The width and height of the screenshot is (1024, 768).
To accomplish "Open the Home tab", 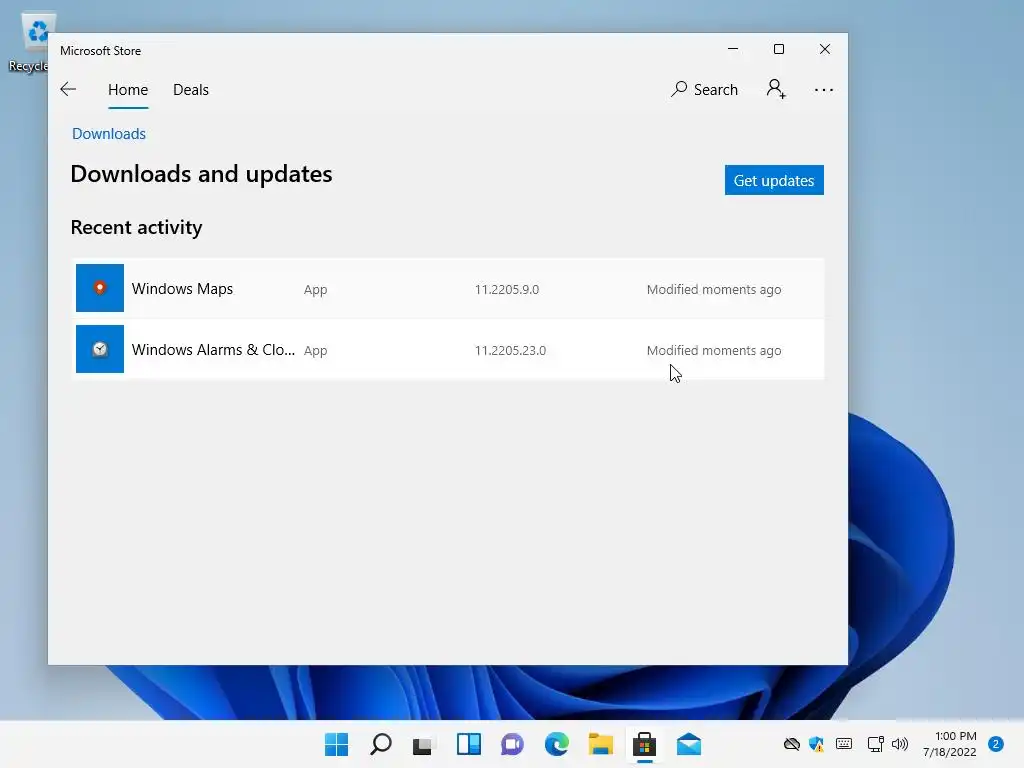I will [x=128, y=89].
